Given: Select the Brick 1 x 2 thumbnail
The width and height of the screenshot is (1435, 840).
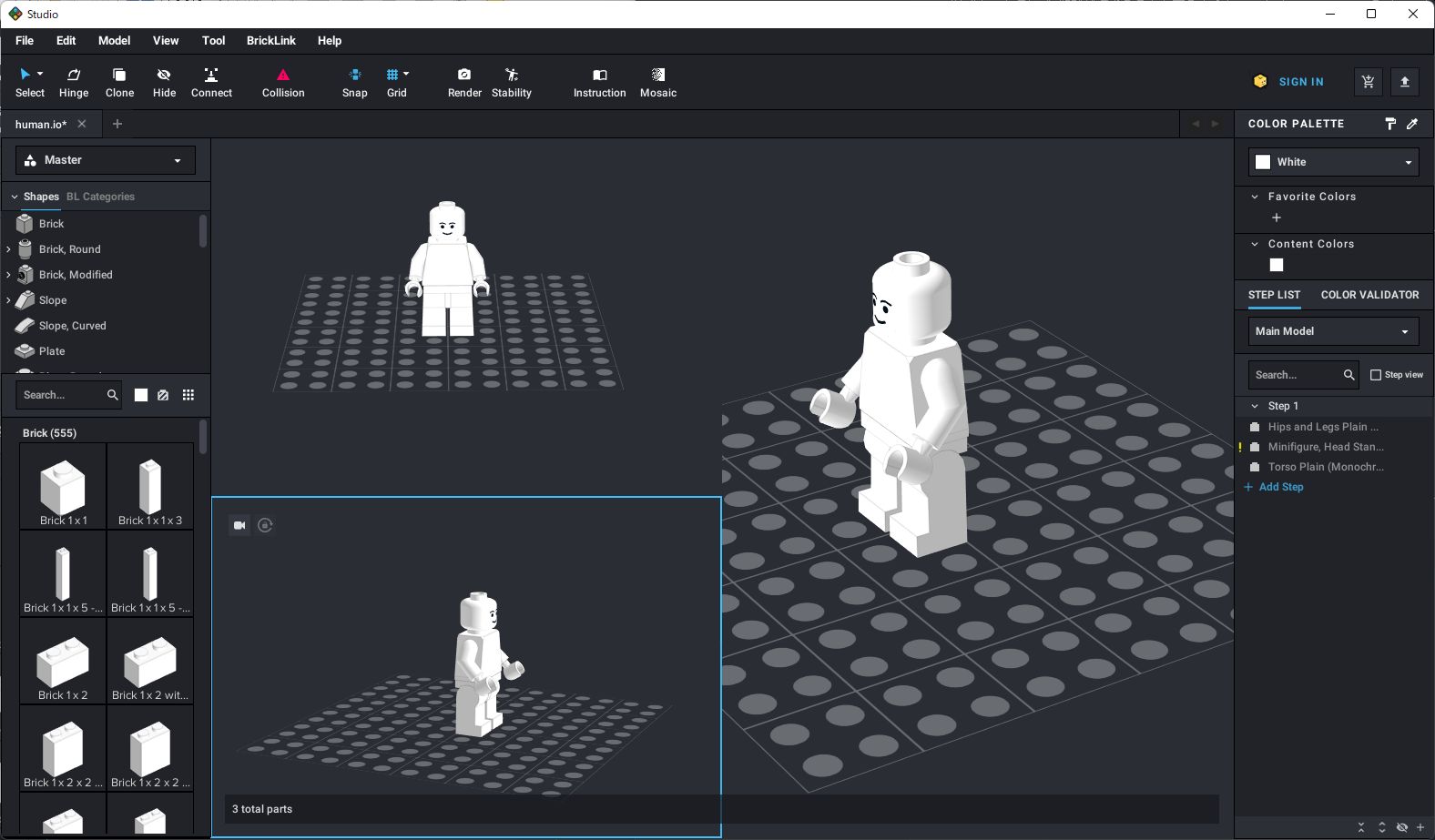Looking at the screenshot, I should click(x=63, y=661).
